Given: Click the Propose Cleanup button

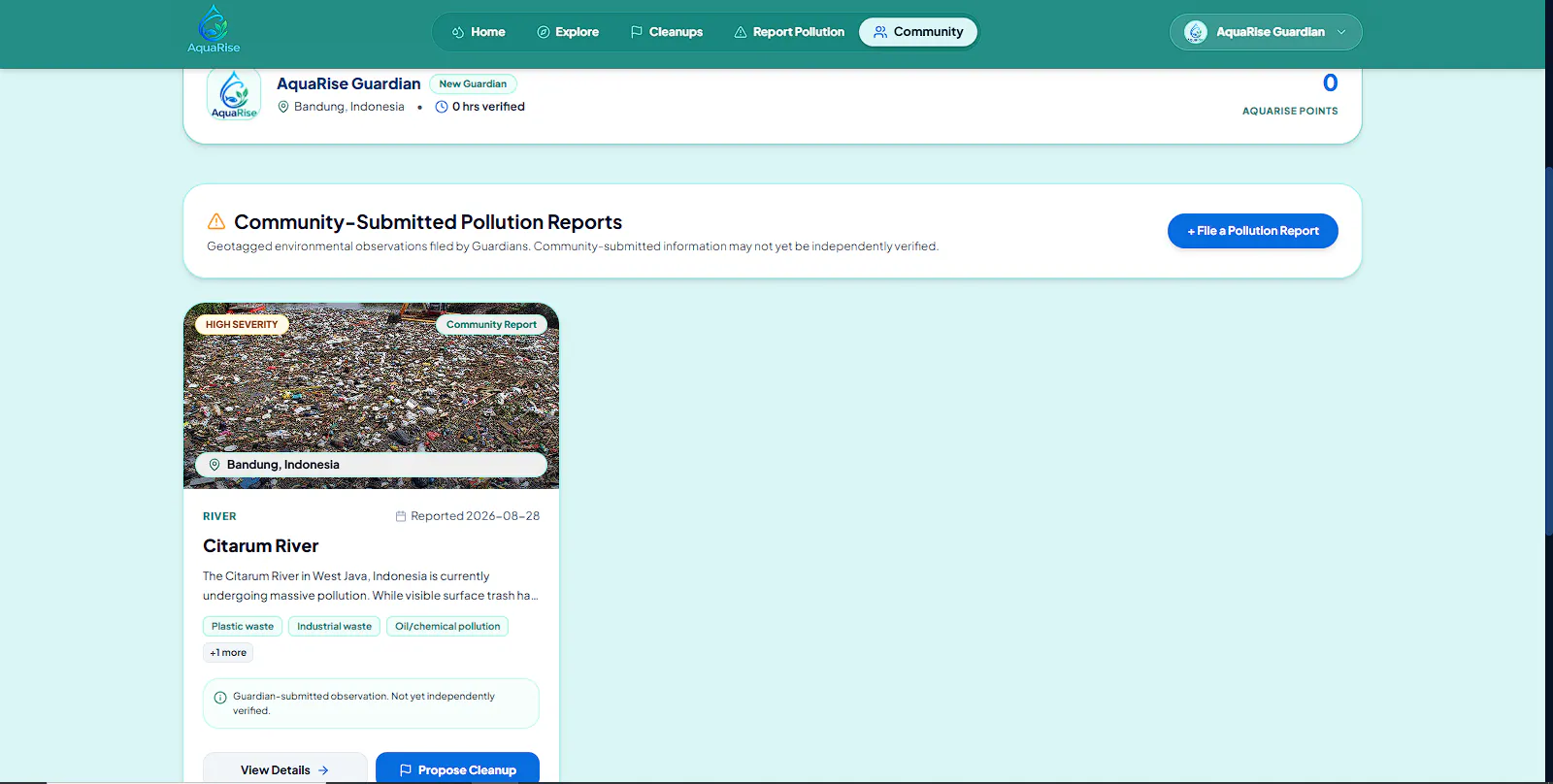Looking at the screenshot, I should (457, 769).
